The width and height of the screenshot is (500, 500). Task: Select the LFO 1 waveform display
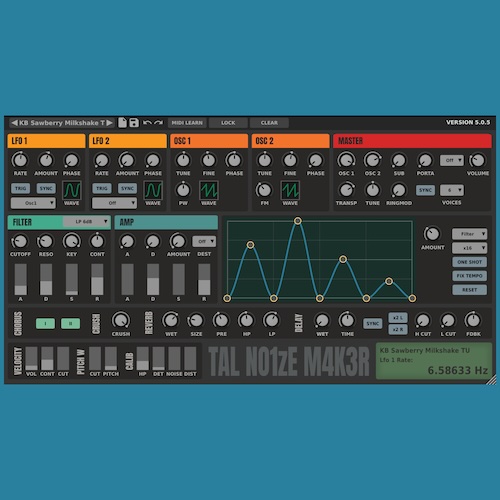pos(72,190)
